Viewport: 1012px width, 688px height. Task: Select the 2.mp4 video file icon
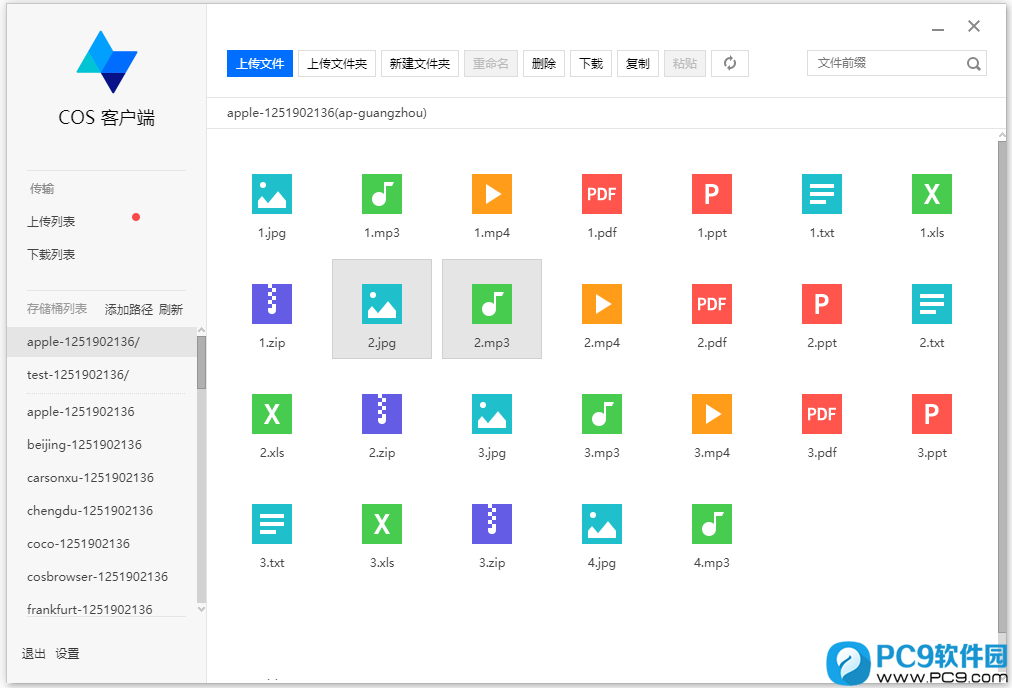602,304
